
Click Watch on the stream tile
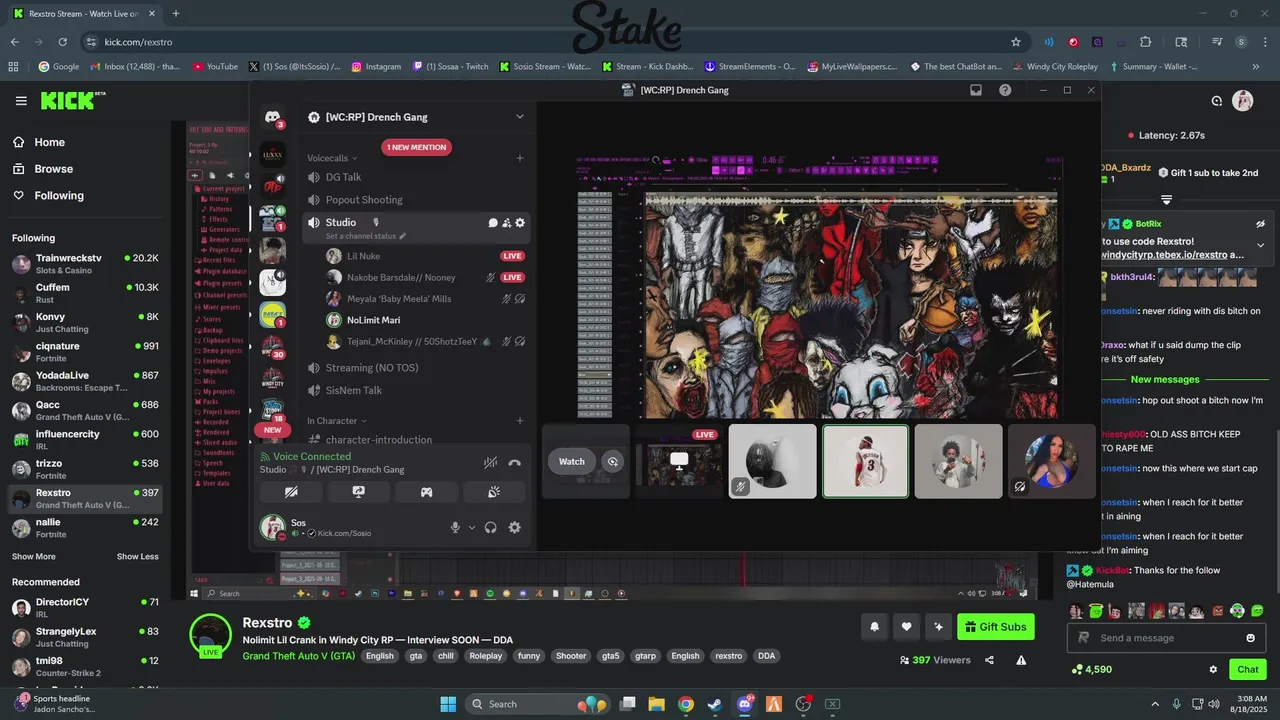click(571, 461)
